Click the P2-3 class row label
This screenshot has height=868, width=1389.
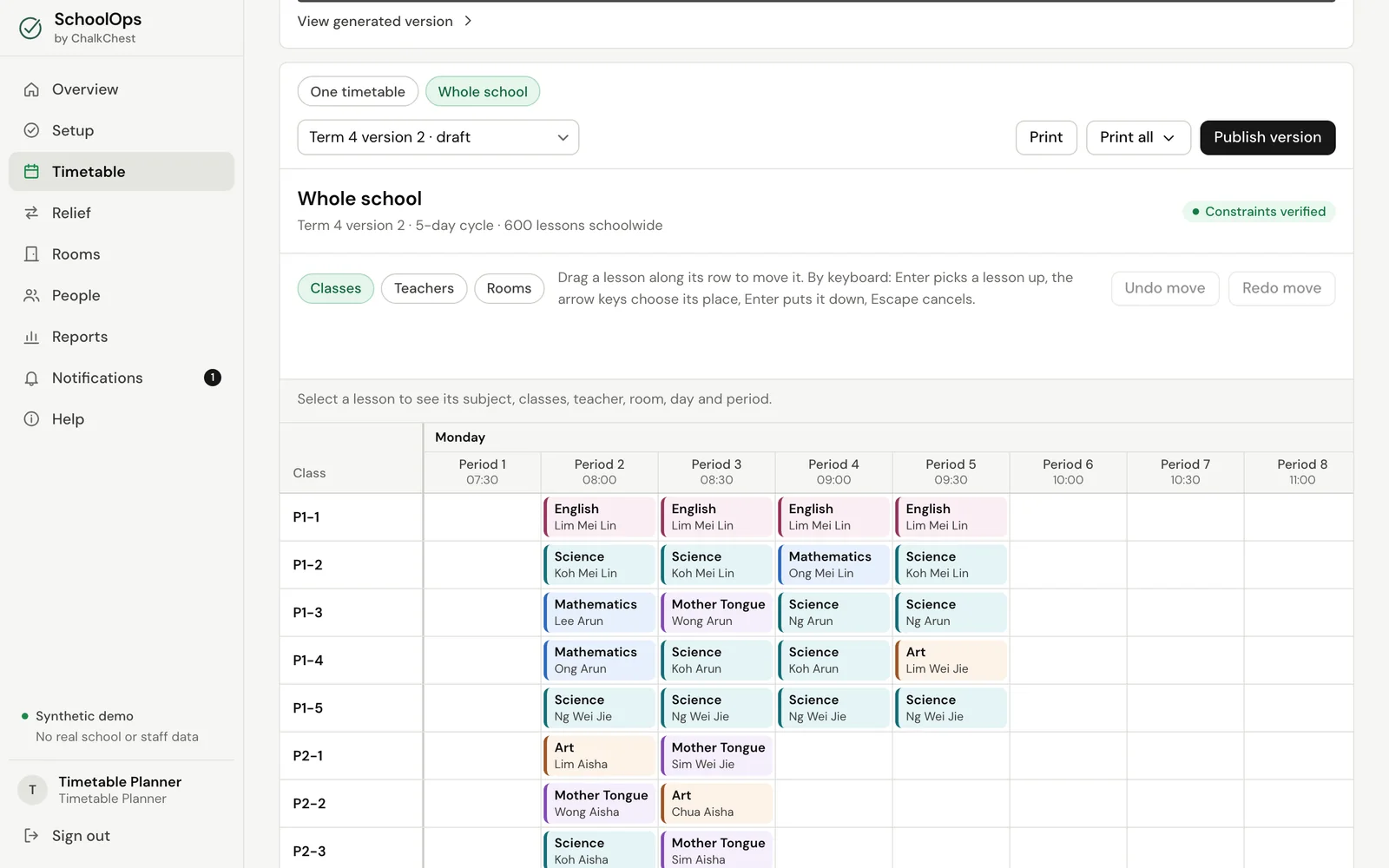pos(309,852)
